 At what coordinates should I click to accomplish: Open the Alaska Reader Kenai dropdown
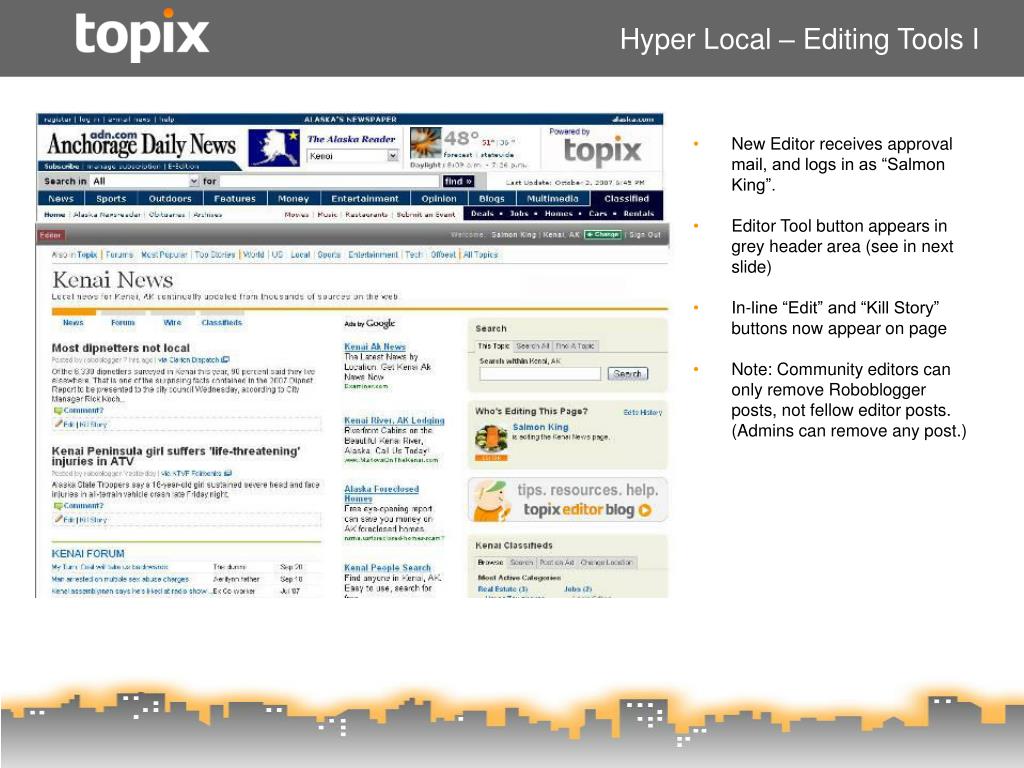(353, 156)
